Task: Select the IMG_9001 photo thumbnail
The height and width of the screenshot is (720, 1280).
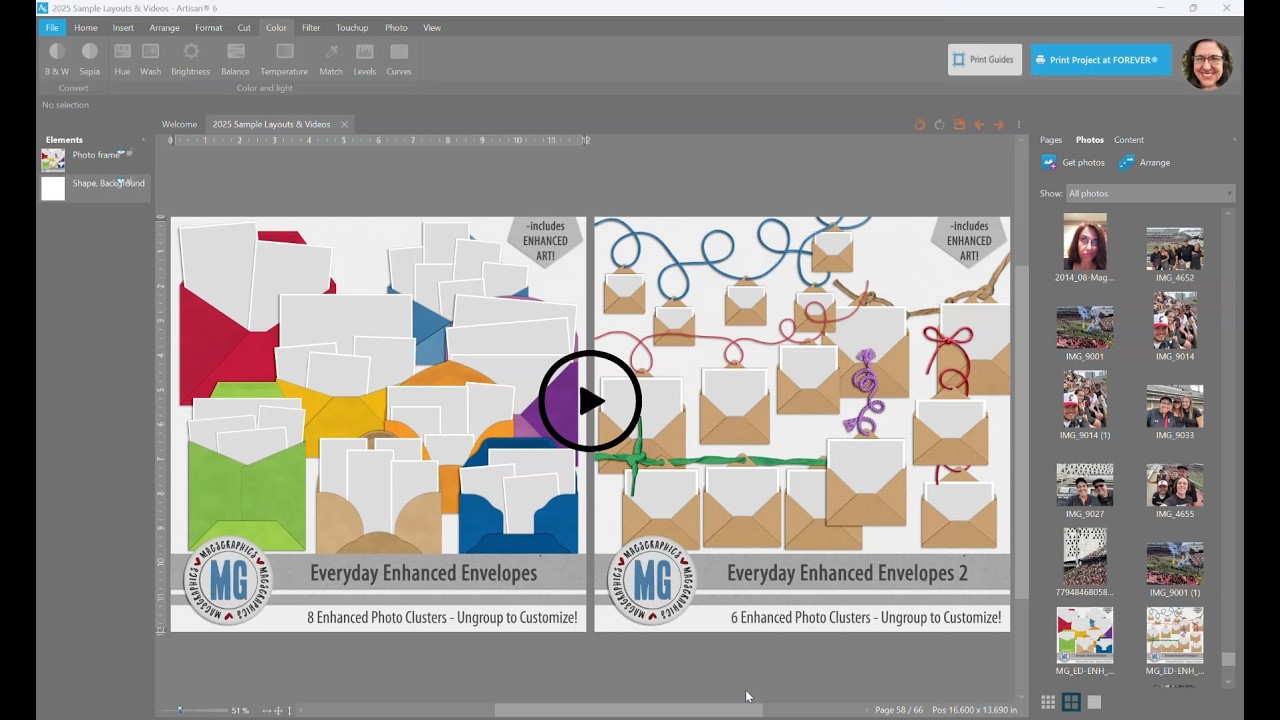Action: (x=1085, y=328)
